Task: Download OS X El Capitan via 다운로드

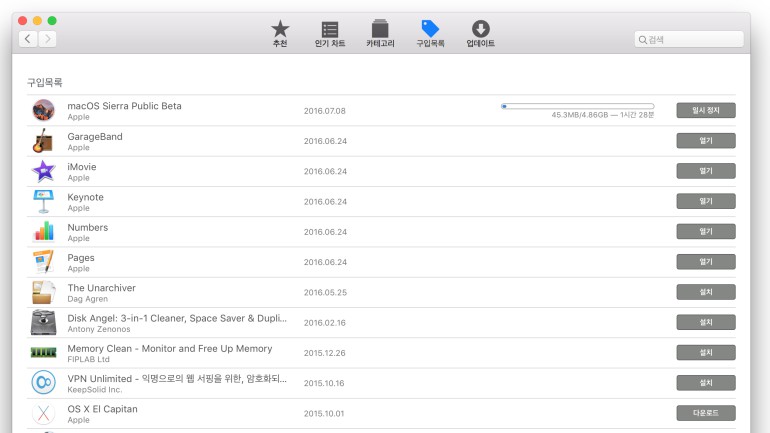Action: click(x=705, y=413)
